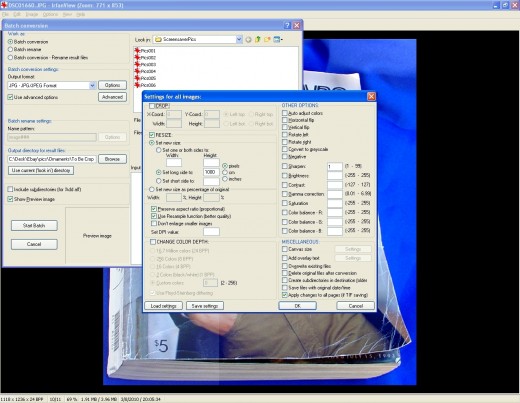Open the View Menu icon in file browser
The width and height of the screenshot is (520, 403).
click(277, 39)
